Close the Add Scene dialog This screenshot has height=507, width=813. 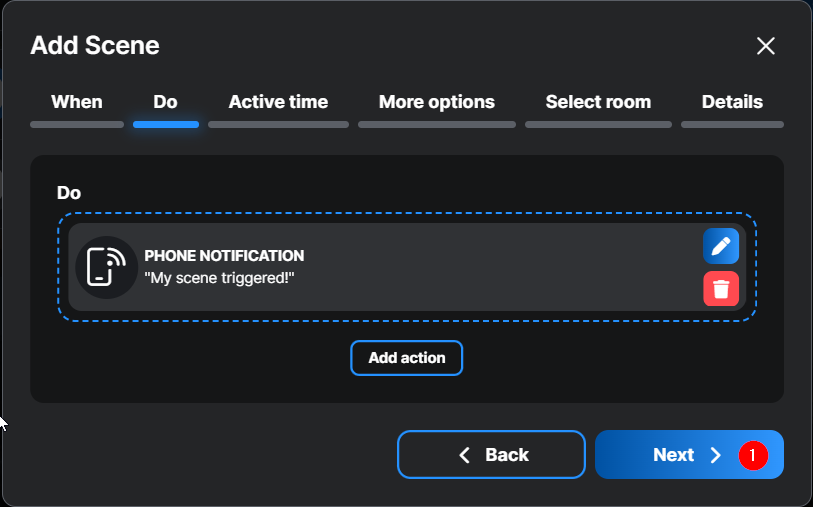765,45
